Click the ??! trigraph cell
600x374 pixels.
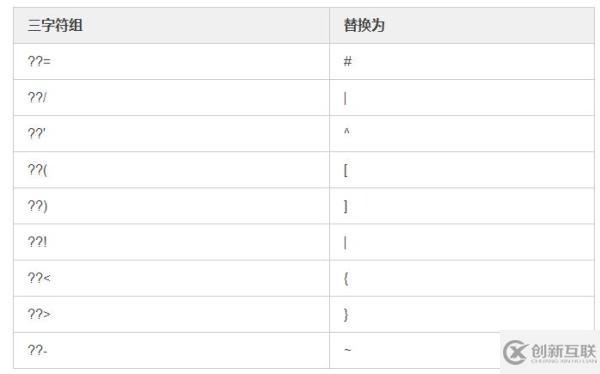point(171,242)
